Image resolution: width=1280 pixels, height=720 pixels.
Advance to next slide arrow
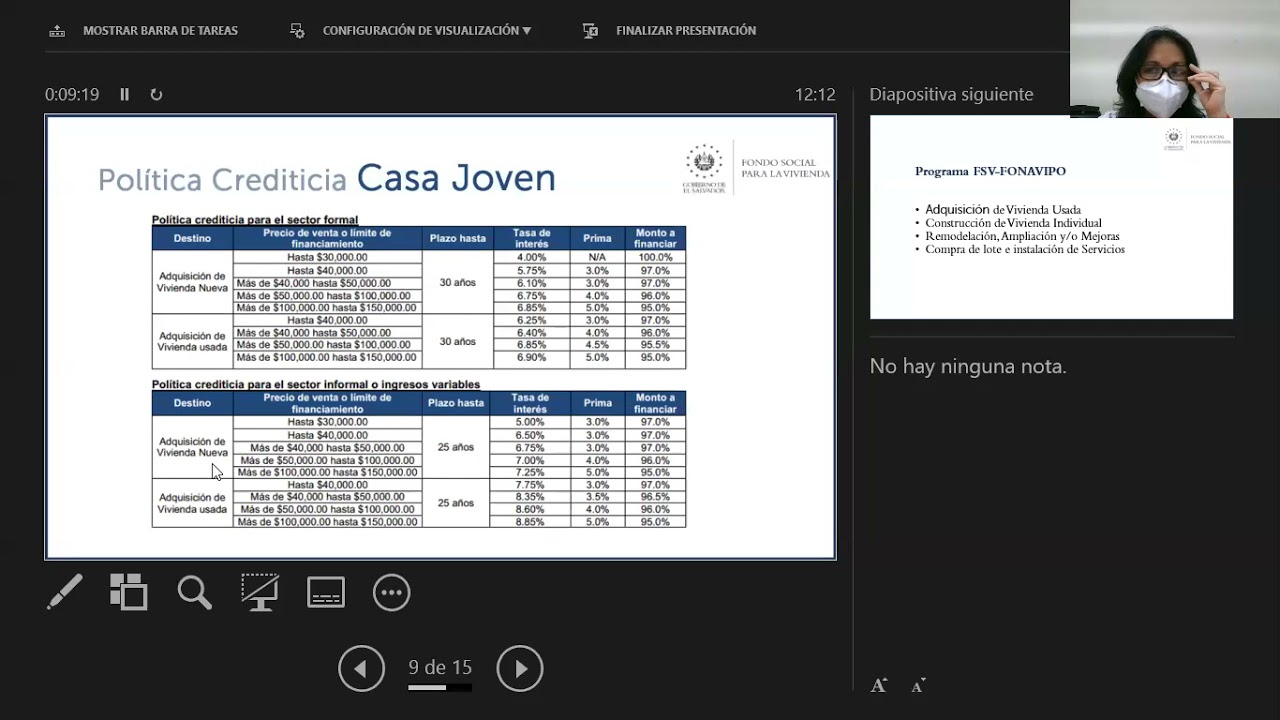[x=520, y=668]
